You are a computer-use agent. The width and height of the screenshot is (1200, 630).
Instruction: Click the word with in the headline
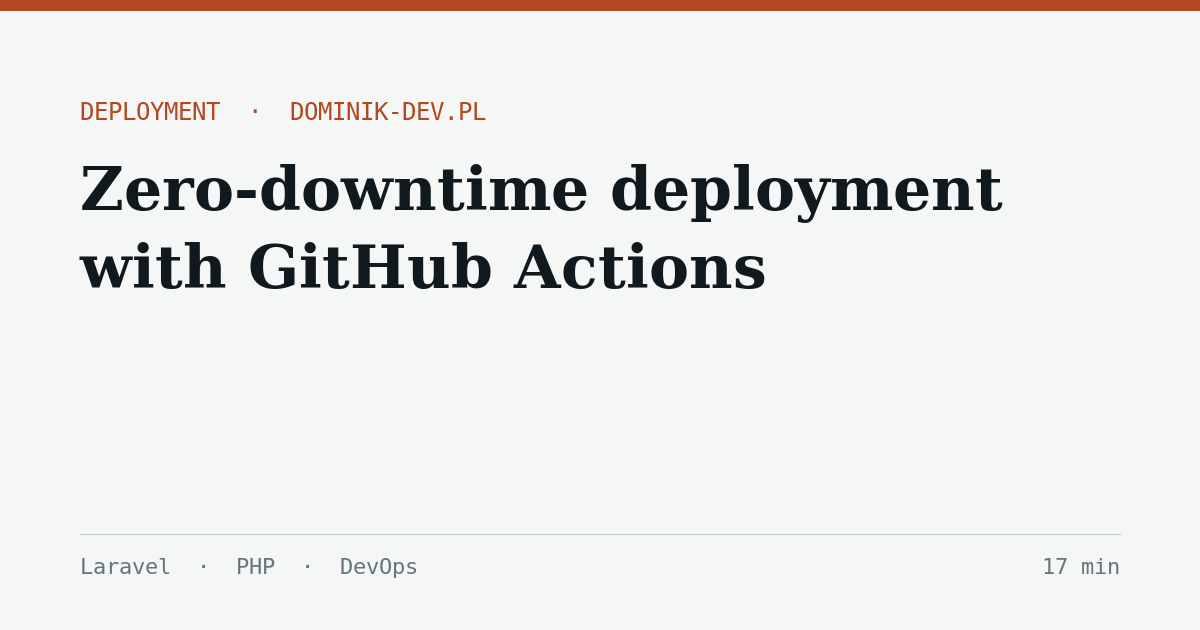tap(153, 269)
